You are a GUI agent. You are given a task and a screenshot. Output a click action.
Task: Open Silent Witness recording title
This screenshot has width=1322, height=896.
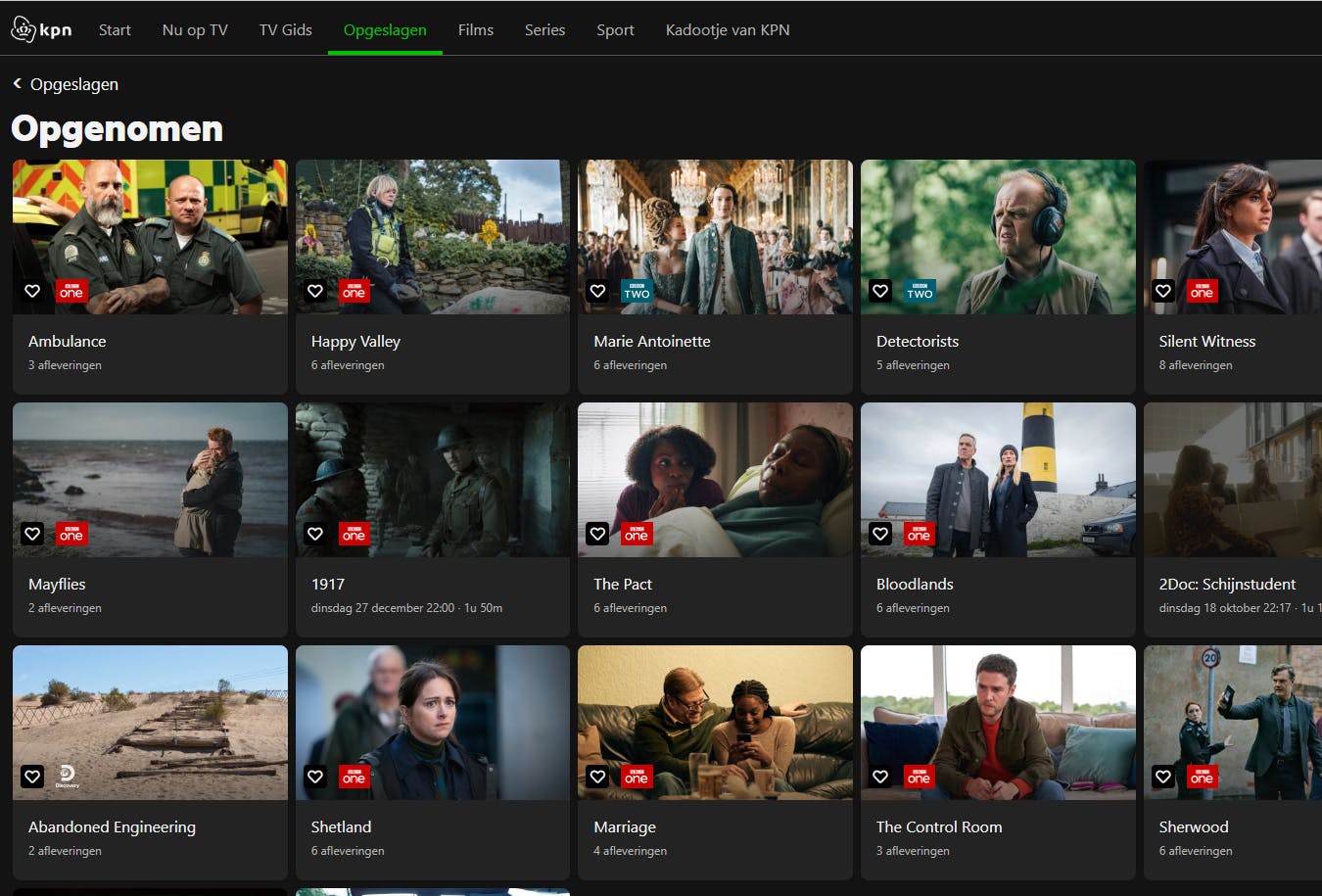[x=1207, y=341]
